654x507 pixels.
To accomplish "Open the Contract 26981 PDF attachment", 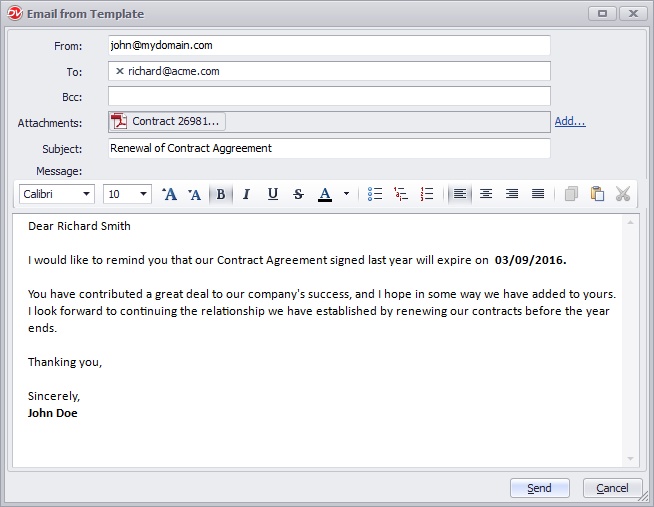I will (x=167, y=121).
